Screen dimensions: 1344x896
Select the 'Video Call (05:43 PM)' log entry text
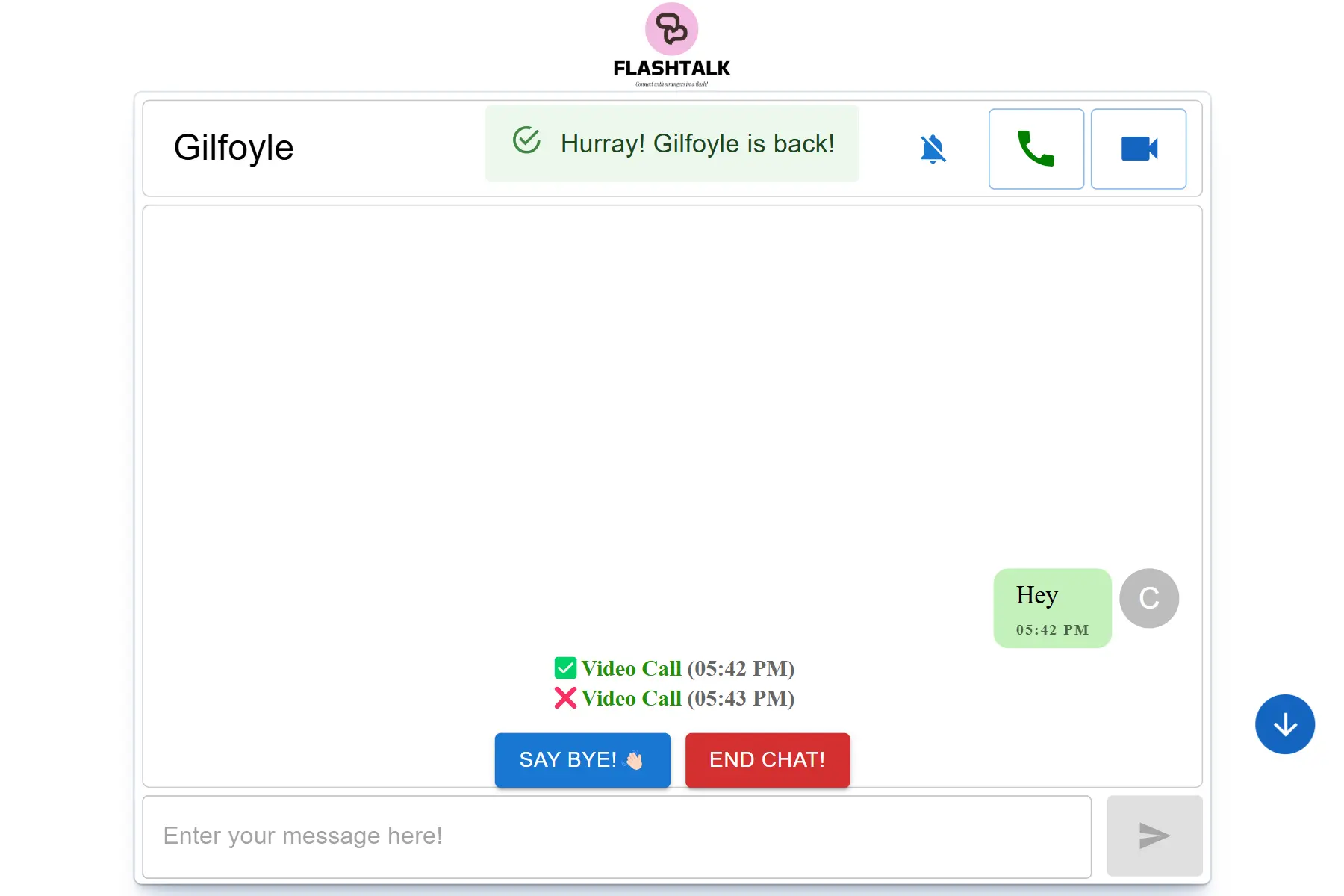687,697
